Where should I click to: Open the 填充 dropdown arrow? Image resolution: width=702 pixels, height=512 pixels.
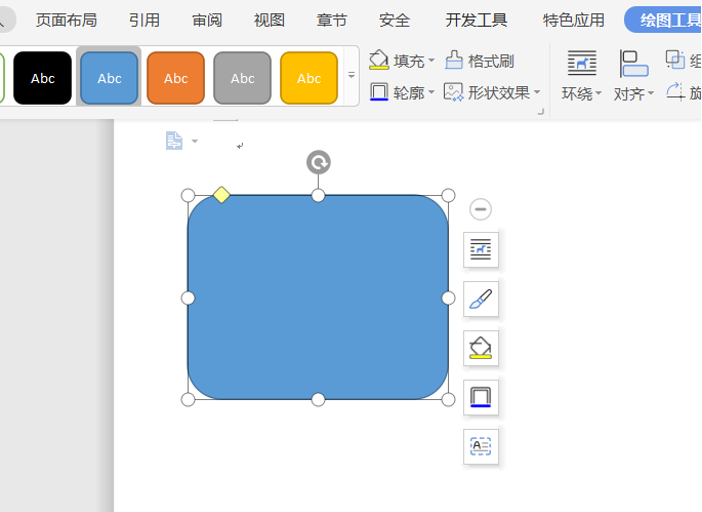(x=432, y=60)
